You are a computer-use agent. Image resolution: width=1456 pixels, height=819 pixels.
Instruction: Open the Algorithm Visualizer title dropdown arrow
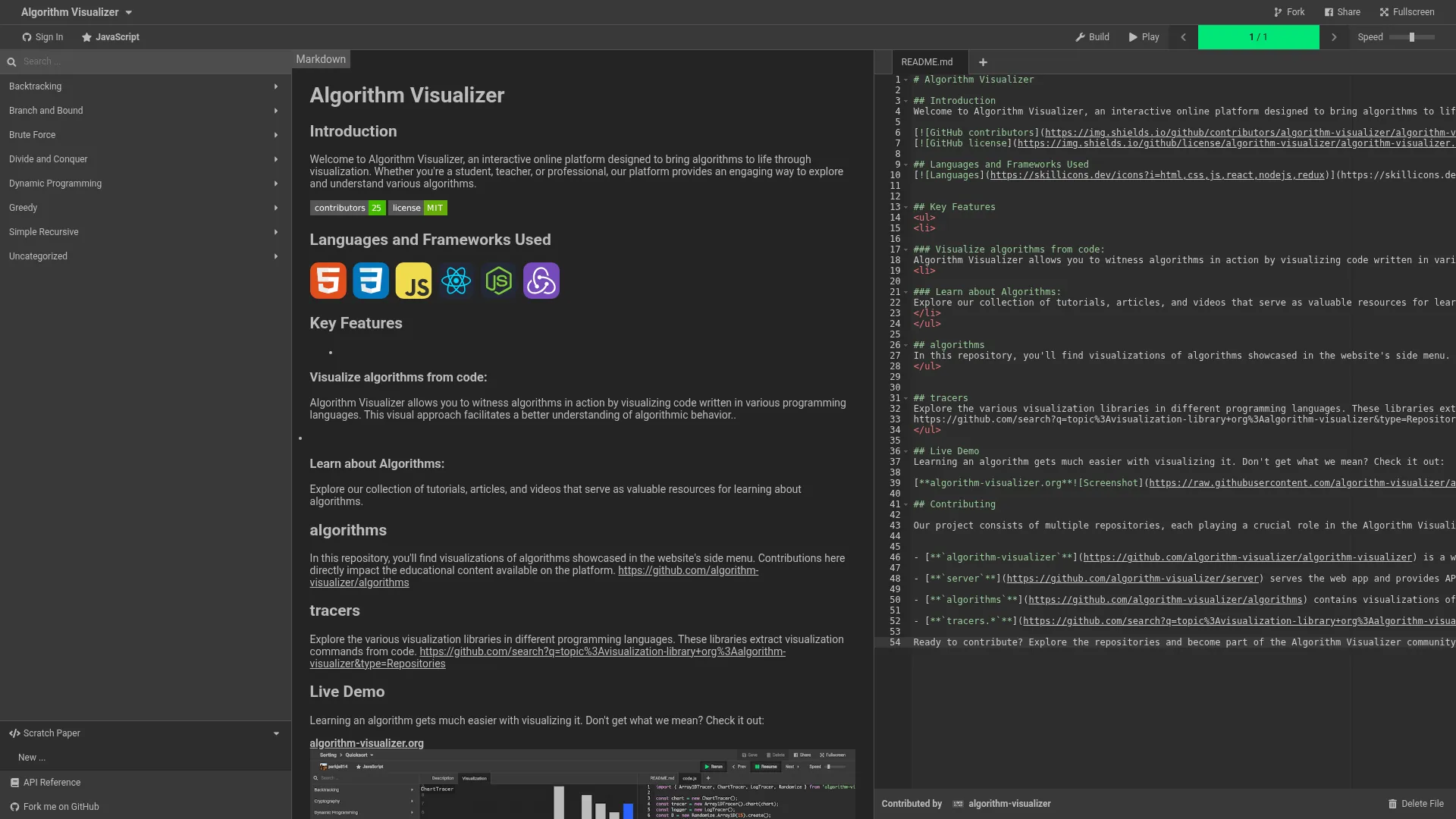[128, 13]
